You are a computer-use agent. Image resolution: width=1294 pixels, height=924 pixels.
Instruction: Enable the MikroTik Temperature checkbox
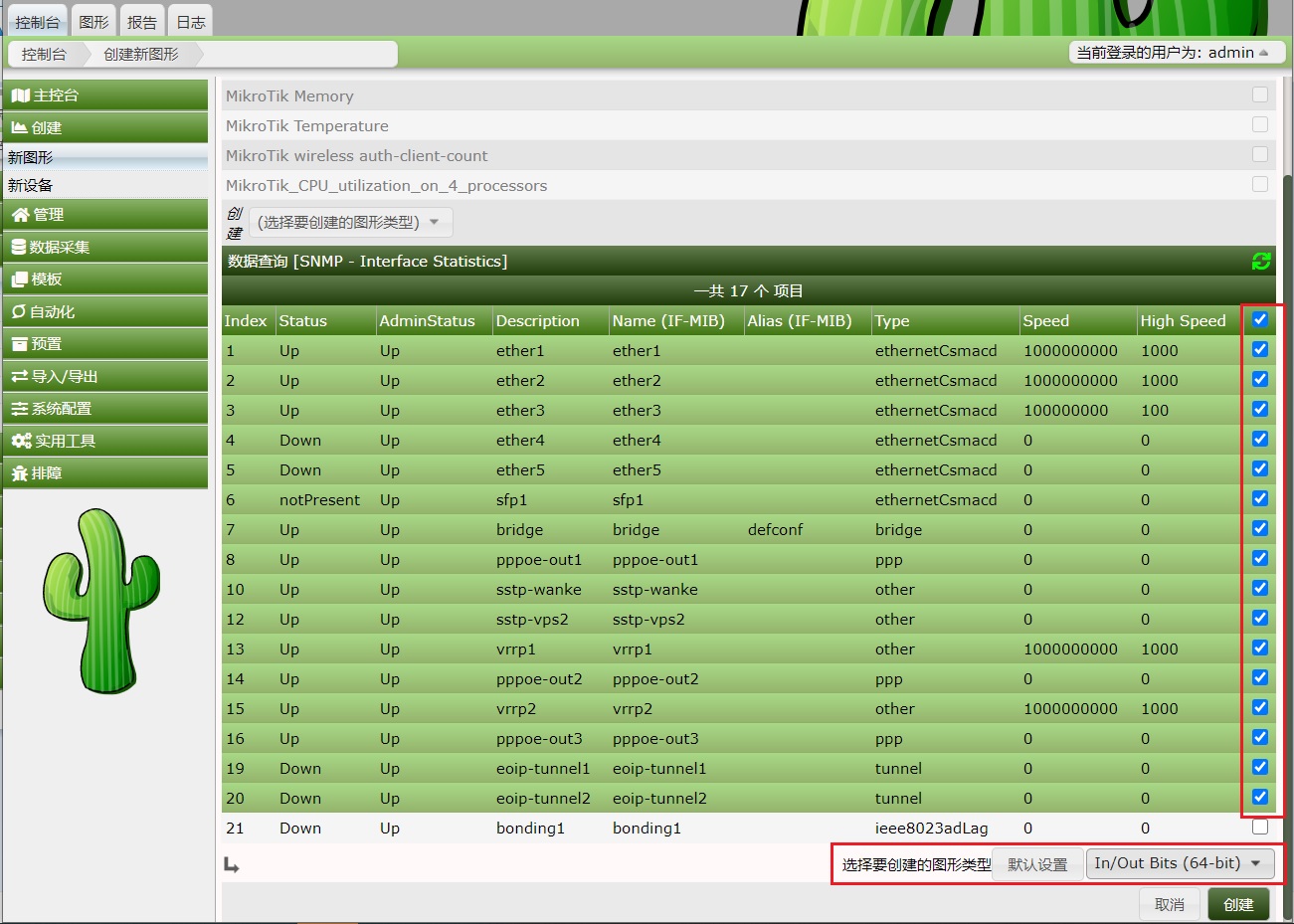click(1260, 125)
